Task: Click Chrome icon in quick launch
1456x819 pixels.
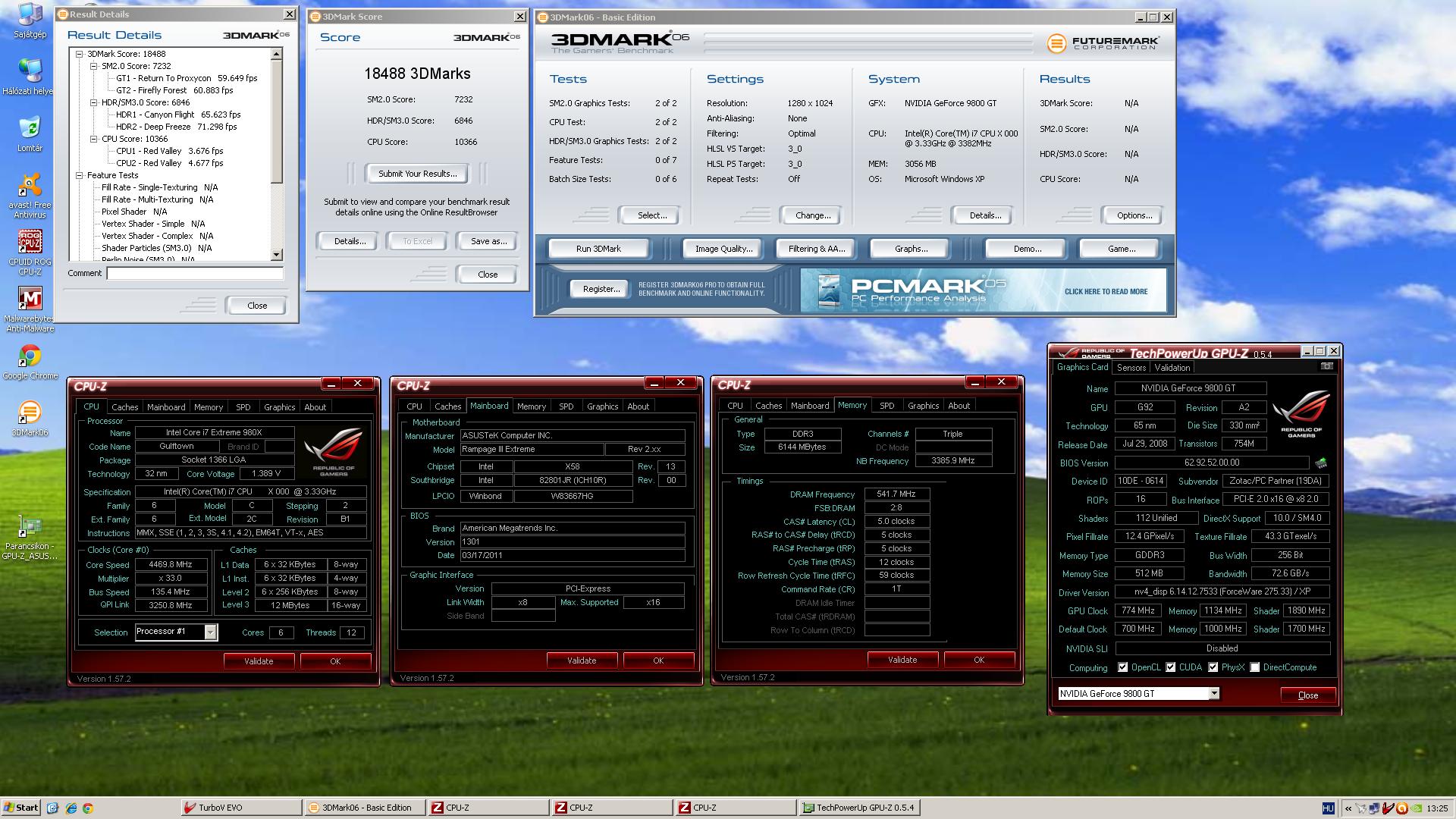Action: (88, 808)
